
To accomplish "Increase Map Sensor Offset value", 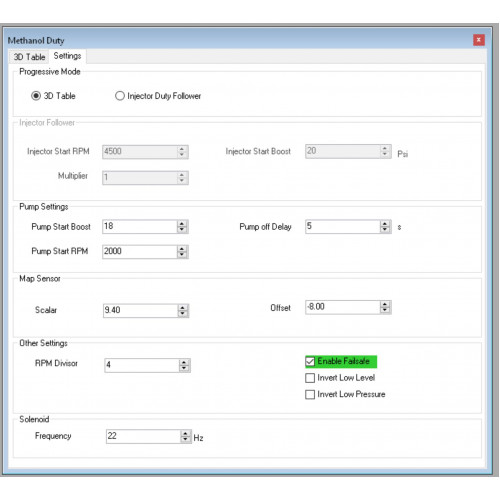I will [x=385, y=304].
